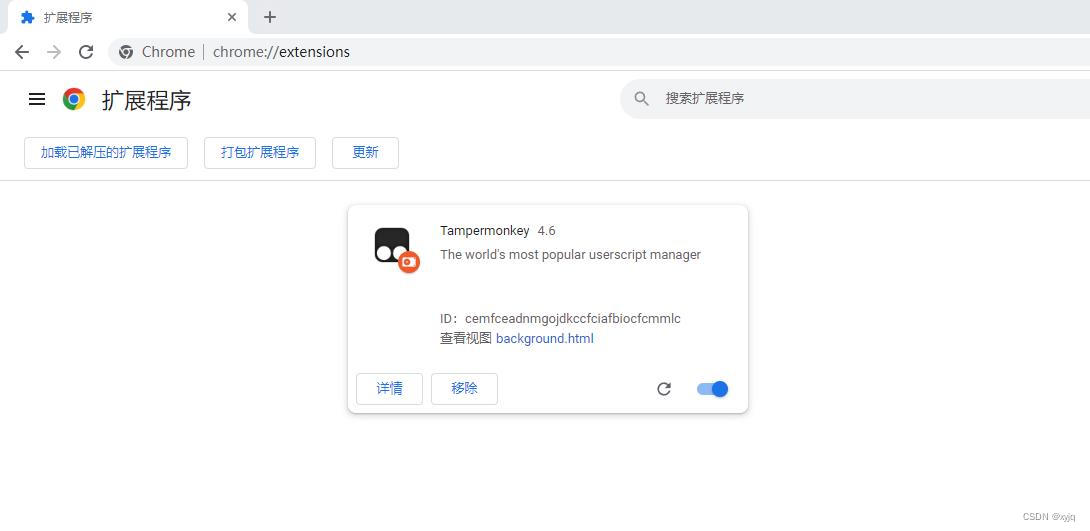Screen dimensions: 1090x531
Task: Open the hamburger main menu
Action: coord(37,99)
